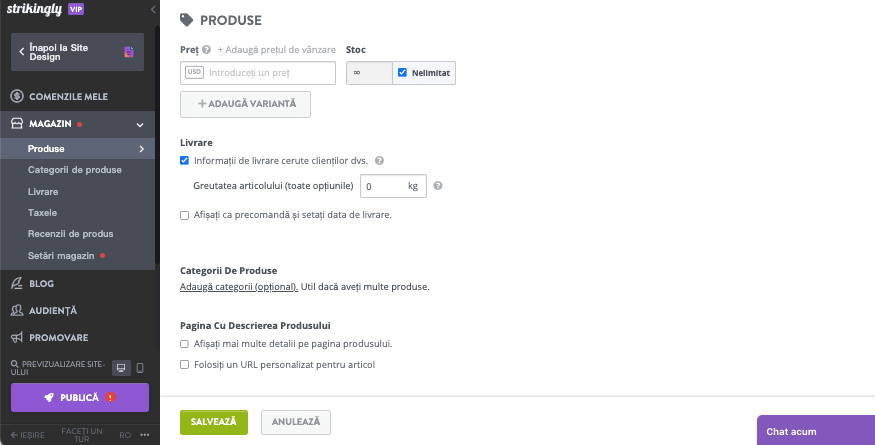Viewport: 875px width, 445px height.
Task: Click the price input field
Action: pos(270,73)
